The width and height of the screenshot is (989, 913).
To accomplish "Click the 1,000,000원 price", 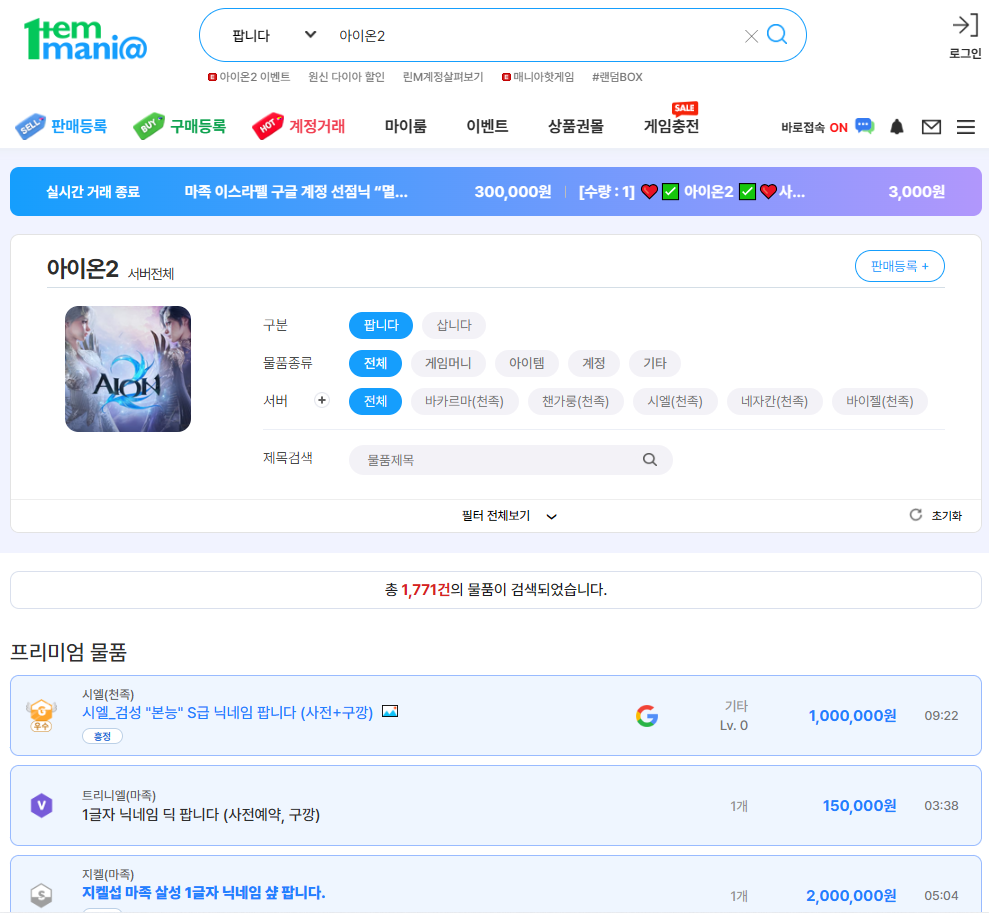I will pos(852,716).
